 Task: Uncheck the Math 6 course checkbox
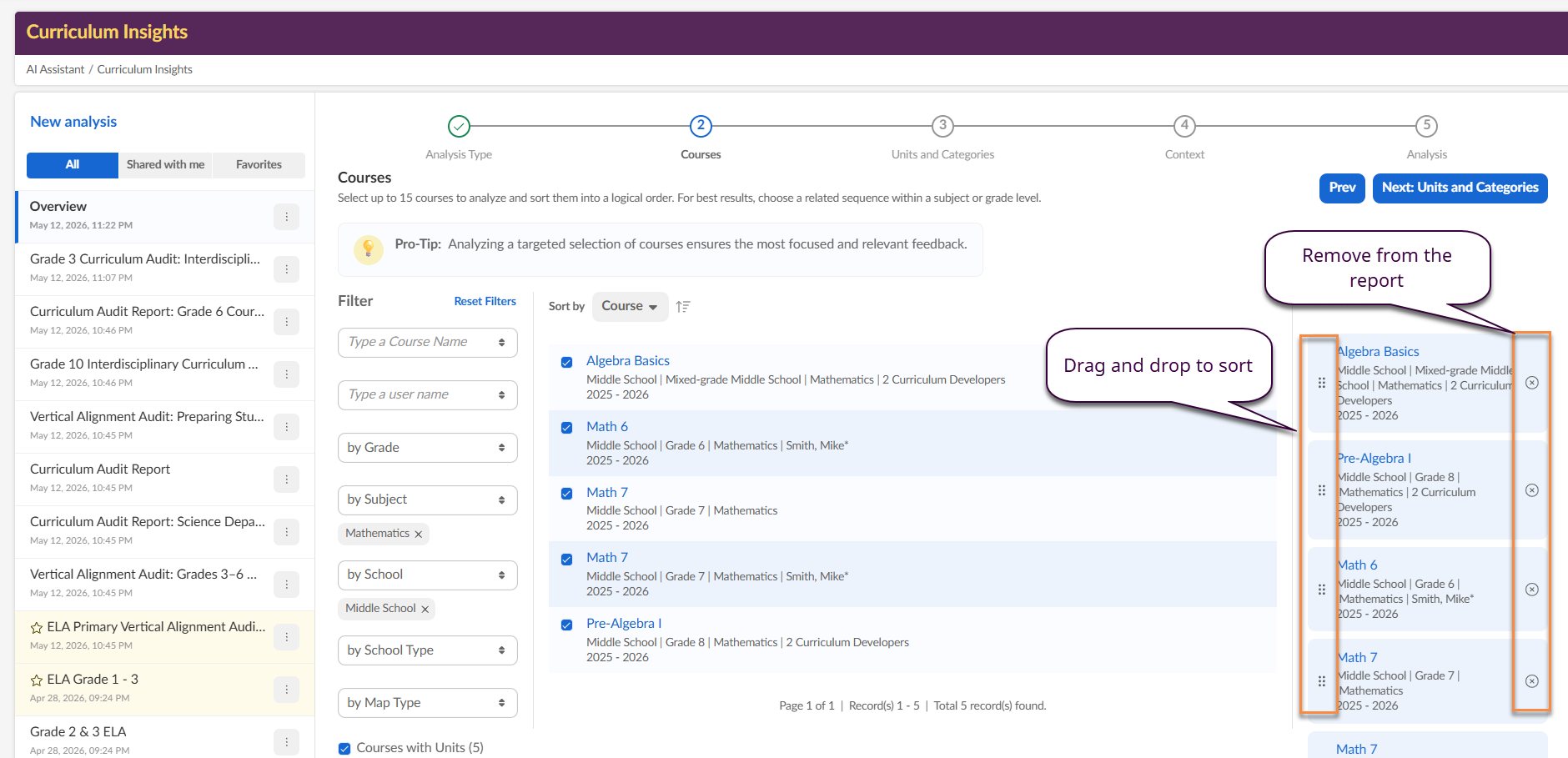point(567,428)
